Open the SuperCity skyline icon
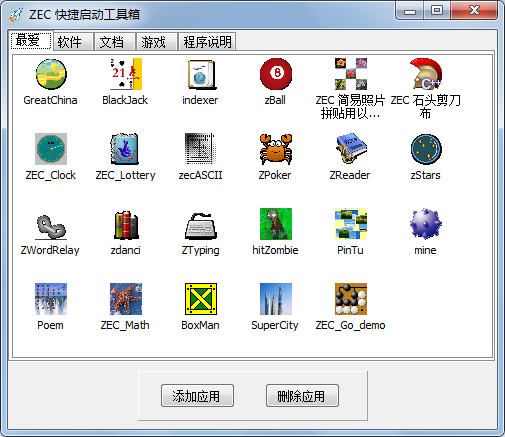 (276, 299)
